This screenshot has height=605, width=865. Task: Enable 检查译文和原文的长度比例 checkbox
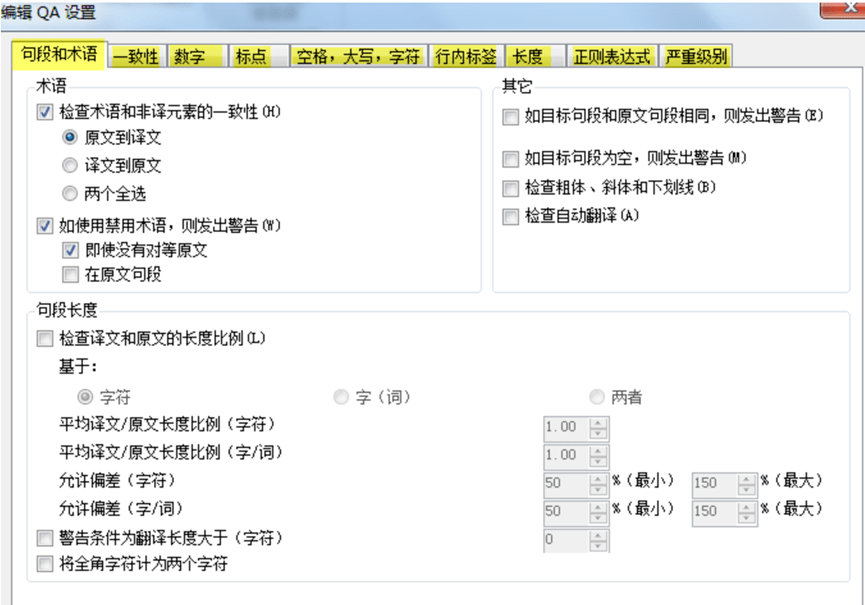pos(45,339)
